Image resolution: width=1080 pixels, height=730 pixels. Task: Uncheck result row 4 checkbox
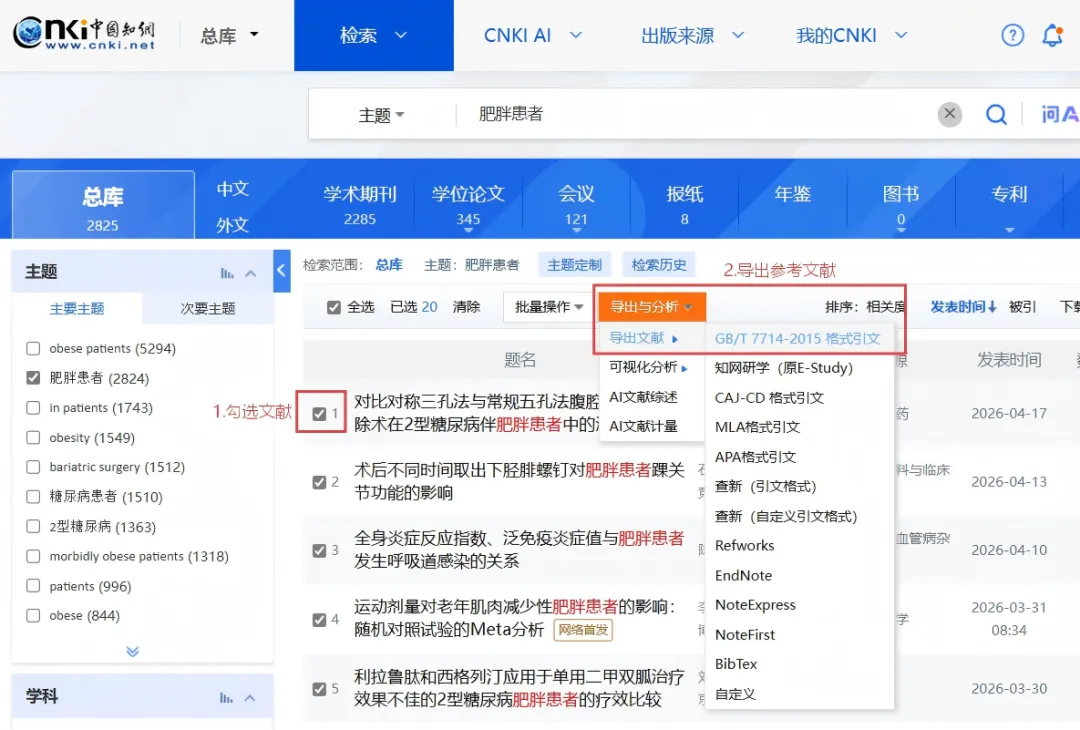[319, 620]
